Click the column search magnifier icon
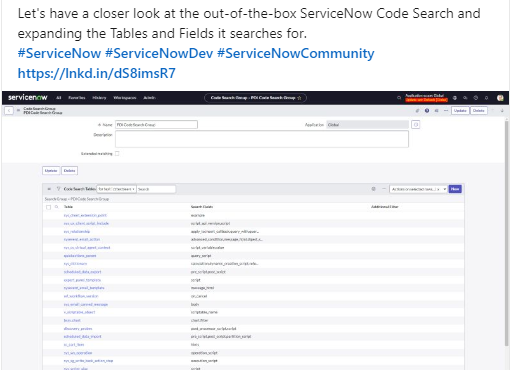The image size is (518, 370). pos(57,207)
